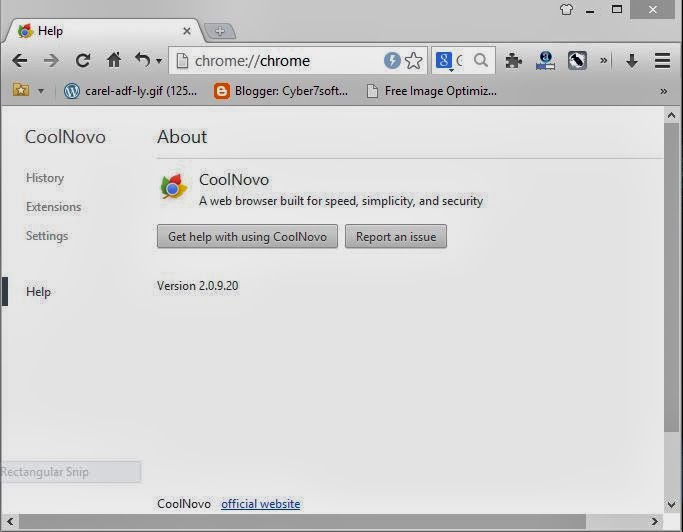683x532 pixels.
Task: Click the horizontal scrollbar right arrow
Action: coord(654,522)
